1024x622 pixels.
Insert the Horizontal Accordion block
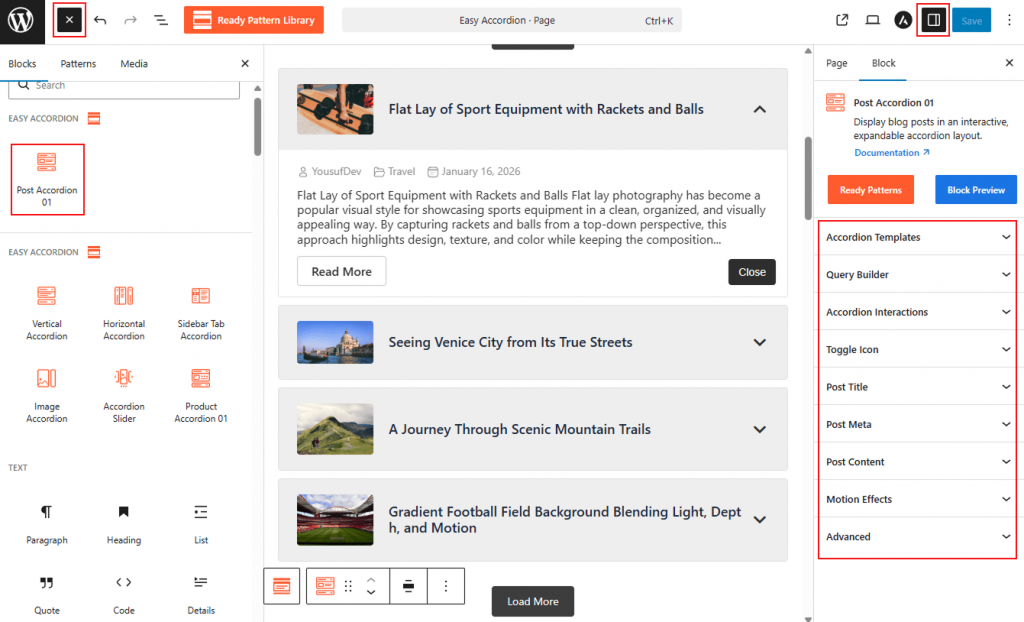124,312
